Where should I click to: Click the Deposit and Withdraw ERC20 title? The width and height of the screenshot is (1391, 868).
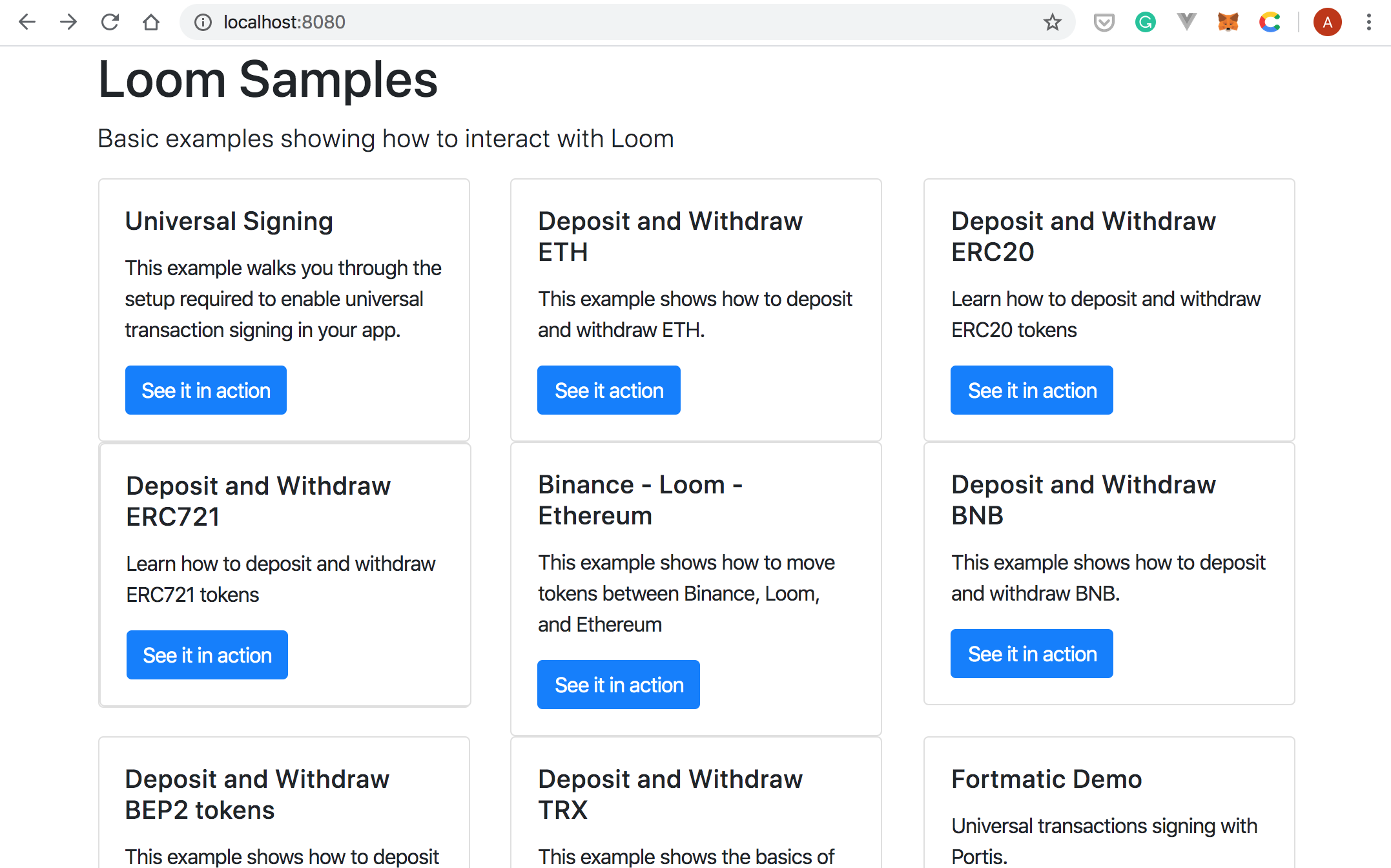tap(1084, 236)
